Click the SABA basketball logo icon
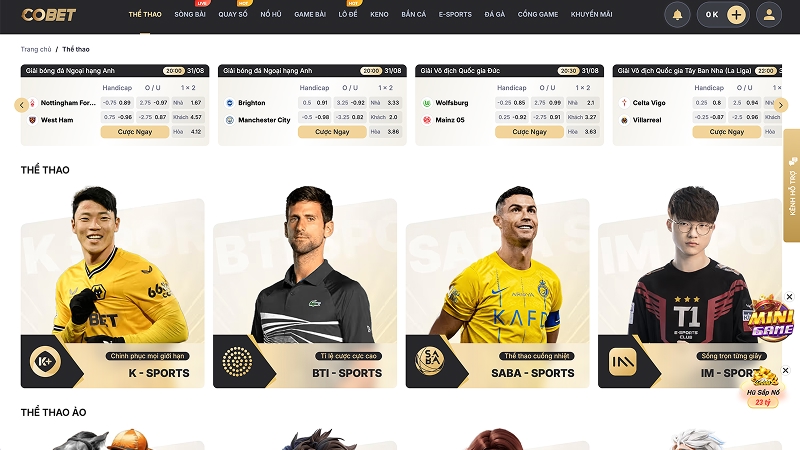The height and width of the screenshot is (450, 800). 430,361
